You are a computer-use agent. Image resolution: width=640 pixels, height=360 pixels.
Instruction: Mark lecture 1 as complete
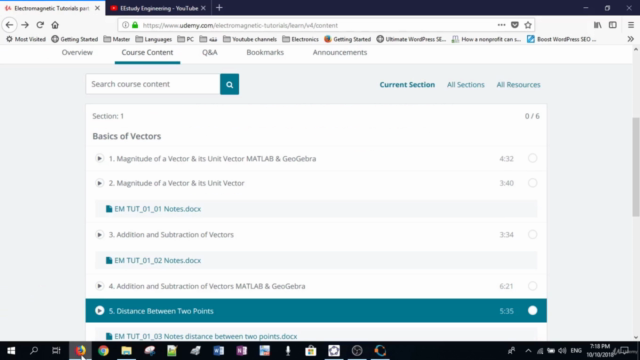tap(532, 158)
